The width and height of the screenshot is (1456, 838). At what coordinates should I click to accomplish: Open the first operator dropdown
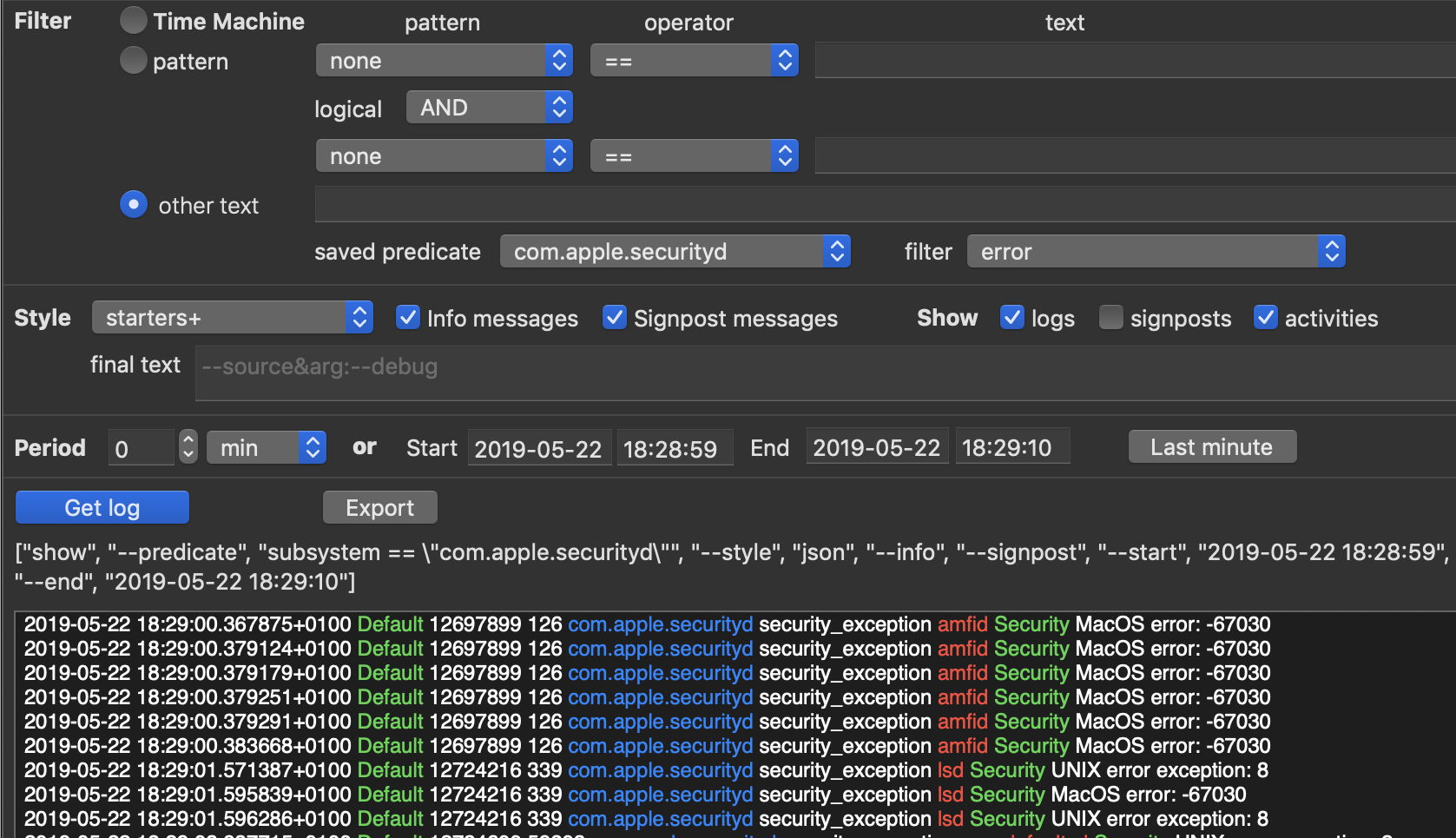pos(694,61)
